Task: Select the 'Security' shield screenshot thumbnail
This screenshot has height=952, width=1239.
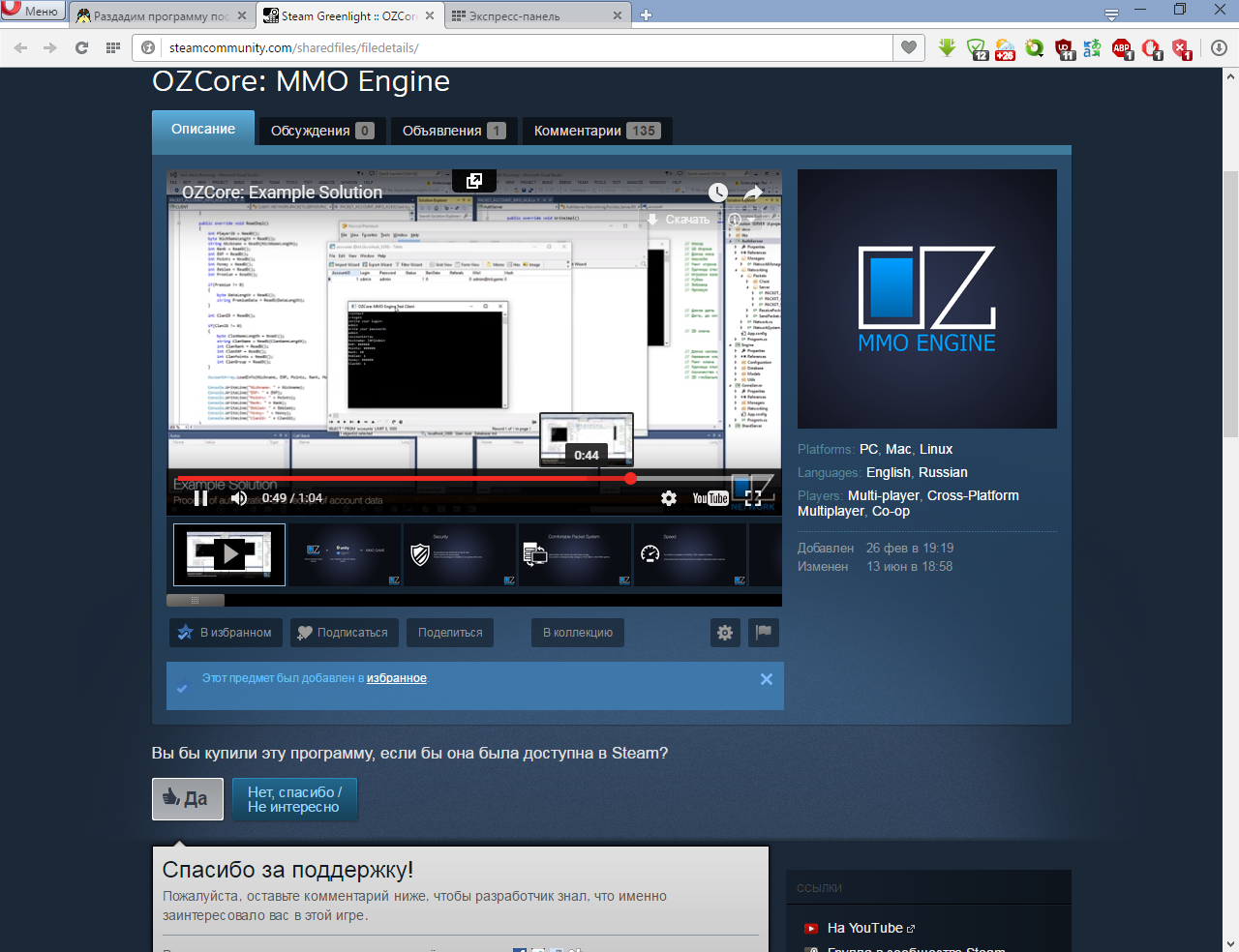Action: point(459,554)
